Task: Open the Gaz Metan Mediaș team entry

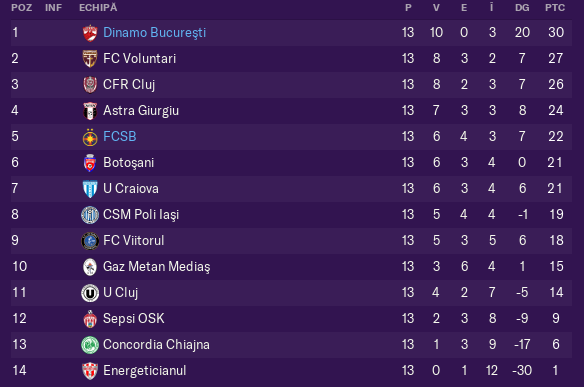Action: point(156,267)
